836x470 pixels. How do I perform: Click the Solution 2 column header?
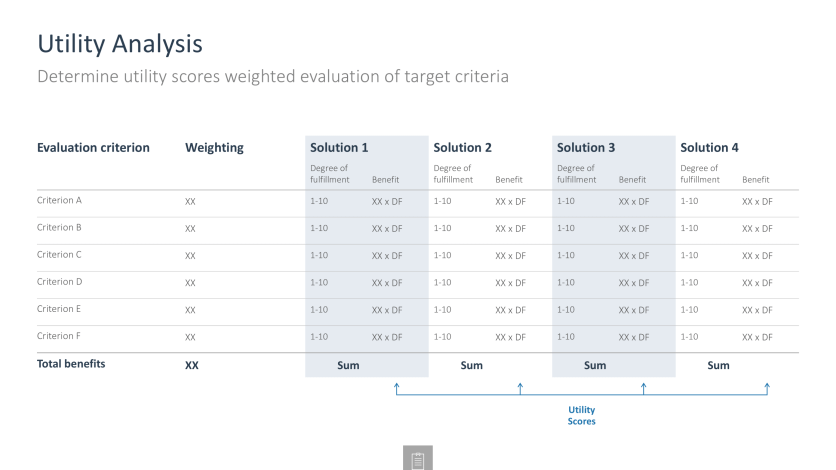pos(462,148)
